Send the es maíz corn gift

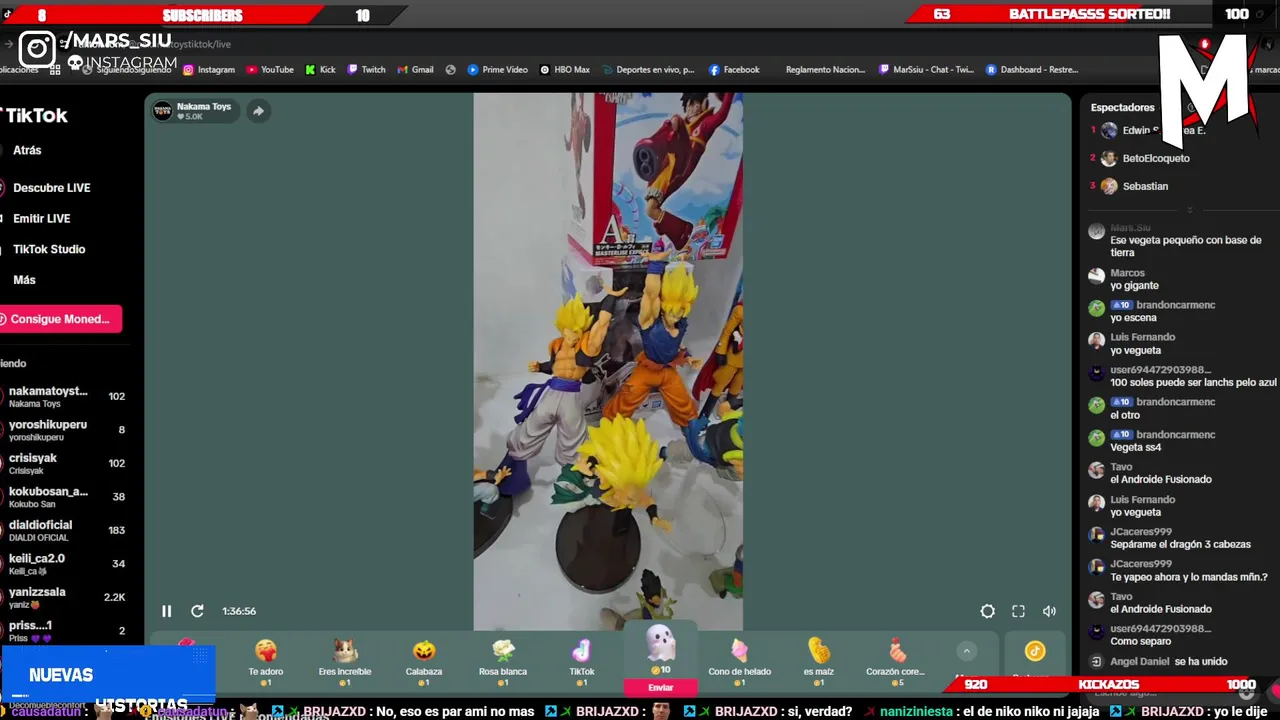point(818,662)
